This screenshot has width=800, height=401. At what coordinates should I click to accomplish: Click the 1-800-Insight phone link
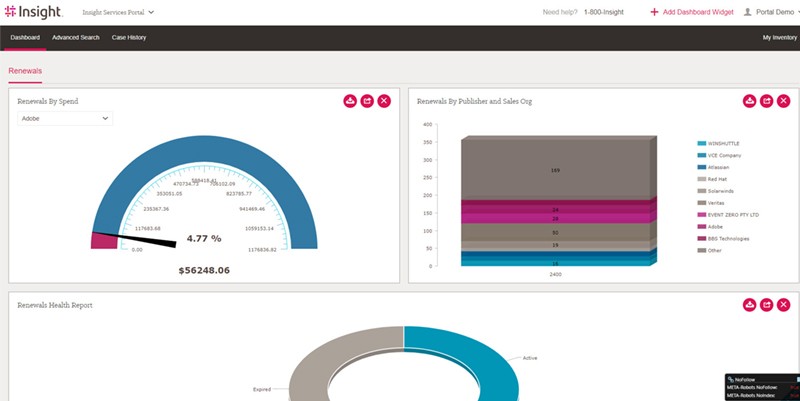(x=604, y=12)
